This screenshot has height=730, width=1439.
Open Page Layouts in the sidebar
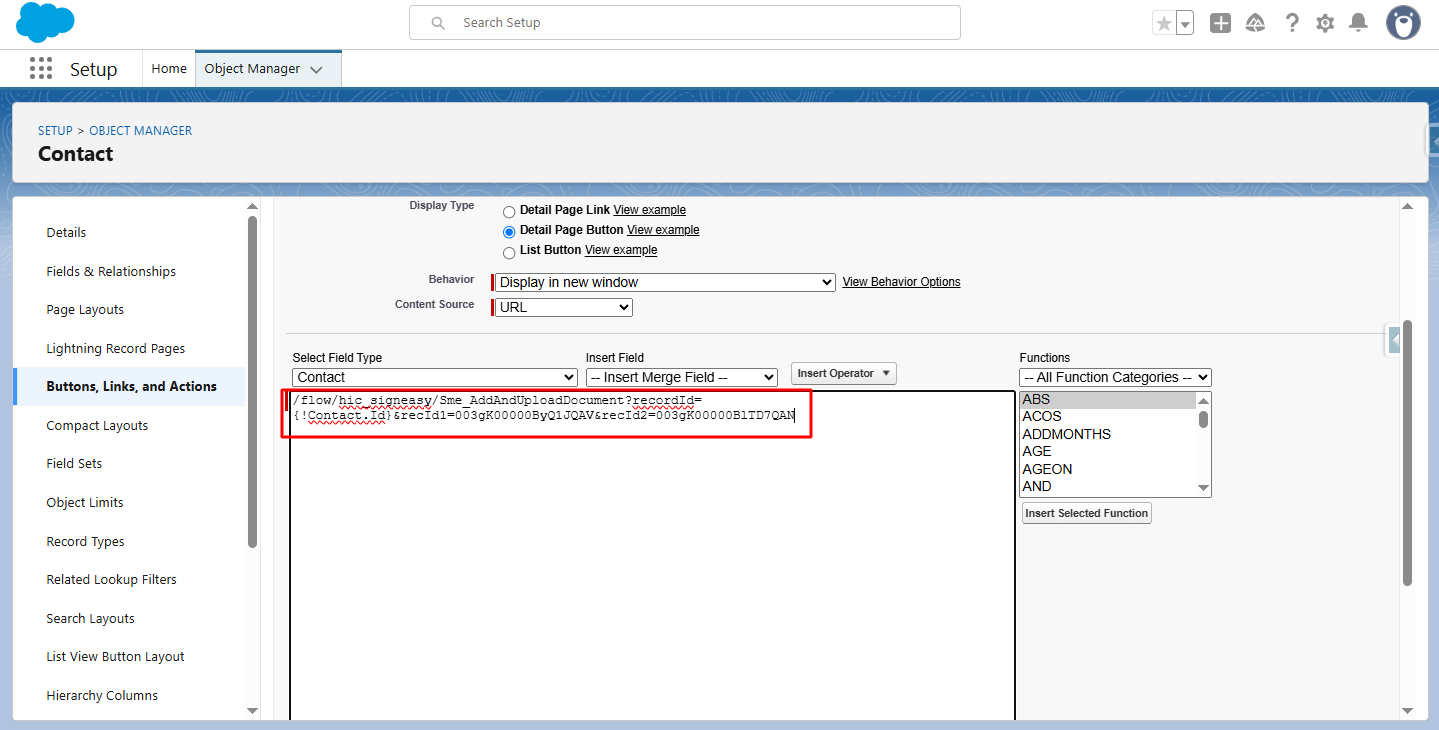(85, 310)
